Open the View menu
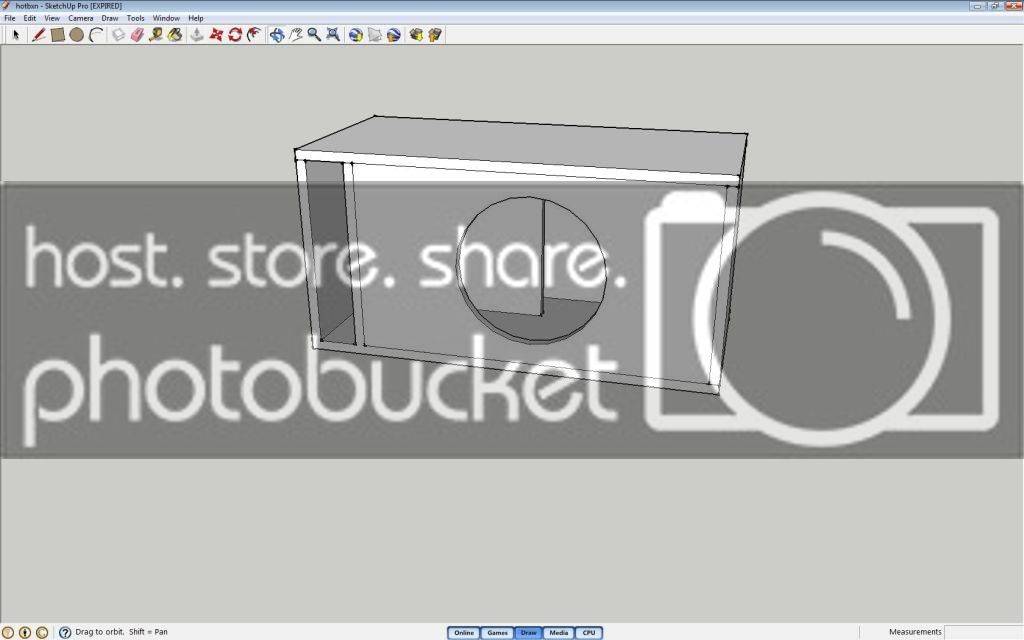The image size is (1024, 640). pos(52,18)
